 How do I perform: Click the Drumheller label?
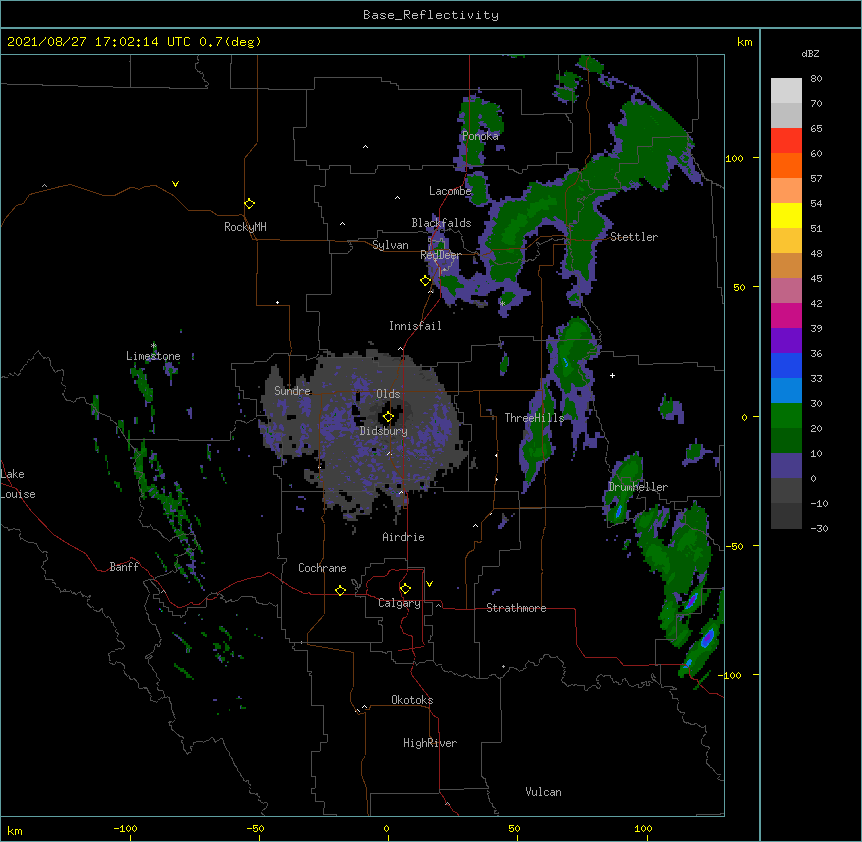pyautogui.click(x=638, y=487)
